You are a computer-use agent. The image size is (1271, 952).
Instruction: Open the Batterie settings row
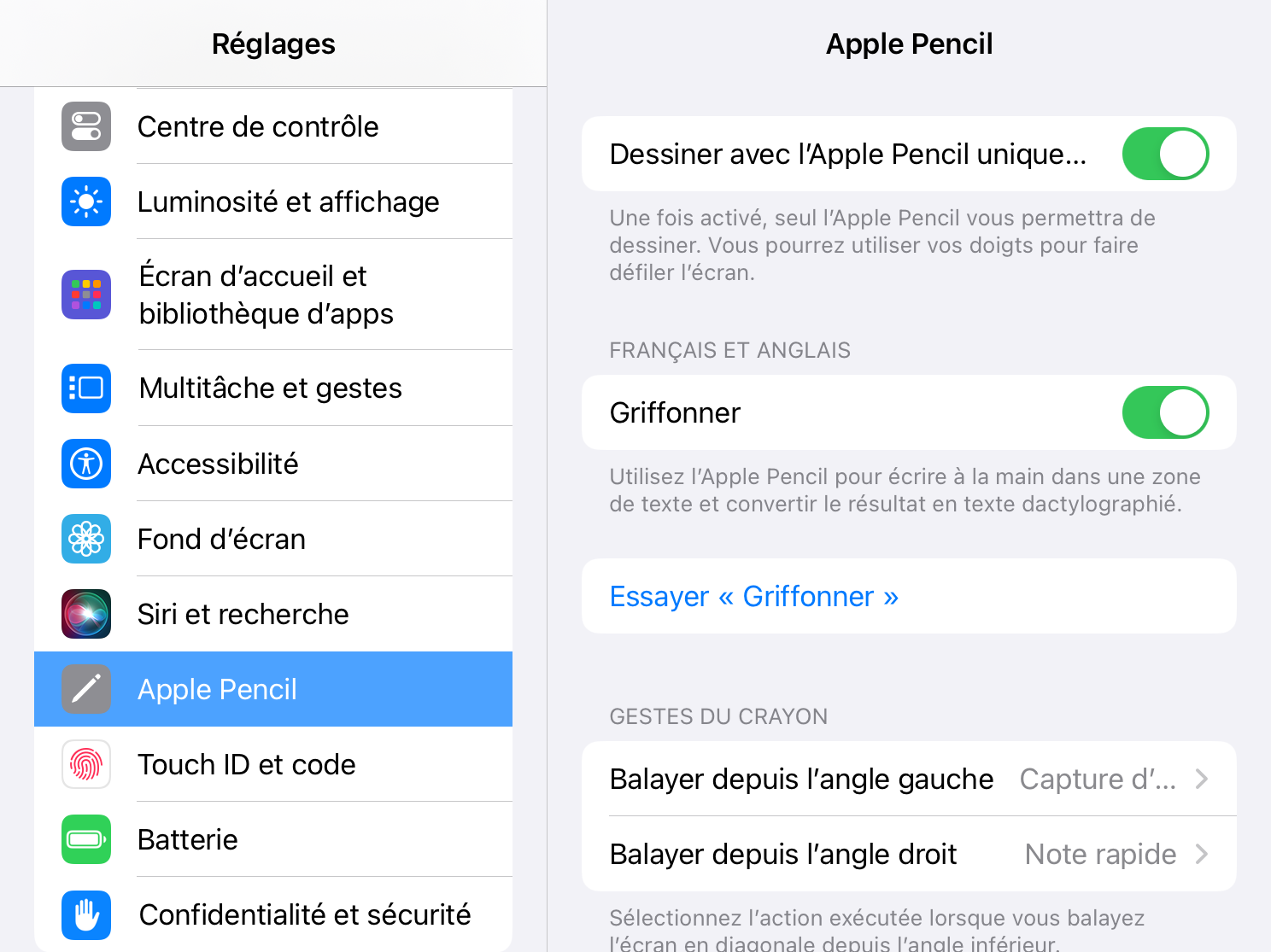[x=273, y=839]
